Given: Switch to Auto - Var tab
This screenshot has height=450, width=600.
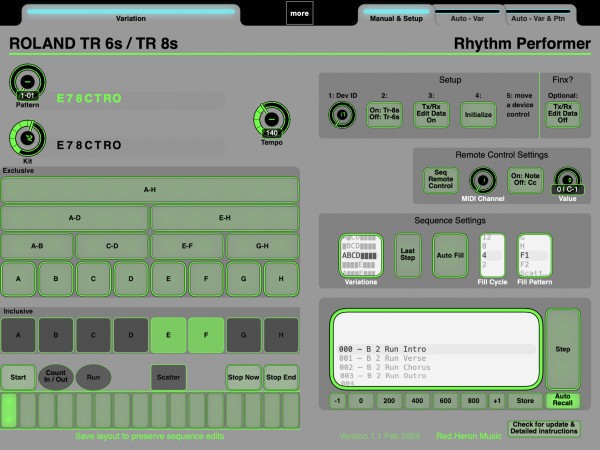Looking at the screenshot, I should [467, 16].
